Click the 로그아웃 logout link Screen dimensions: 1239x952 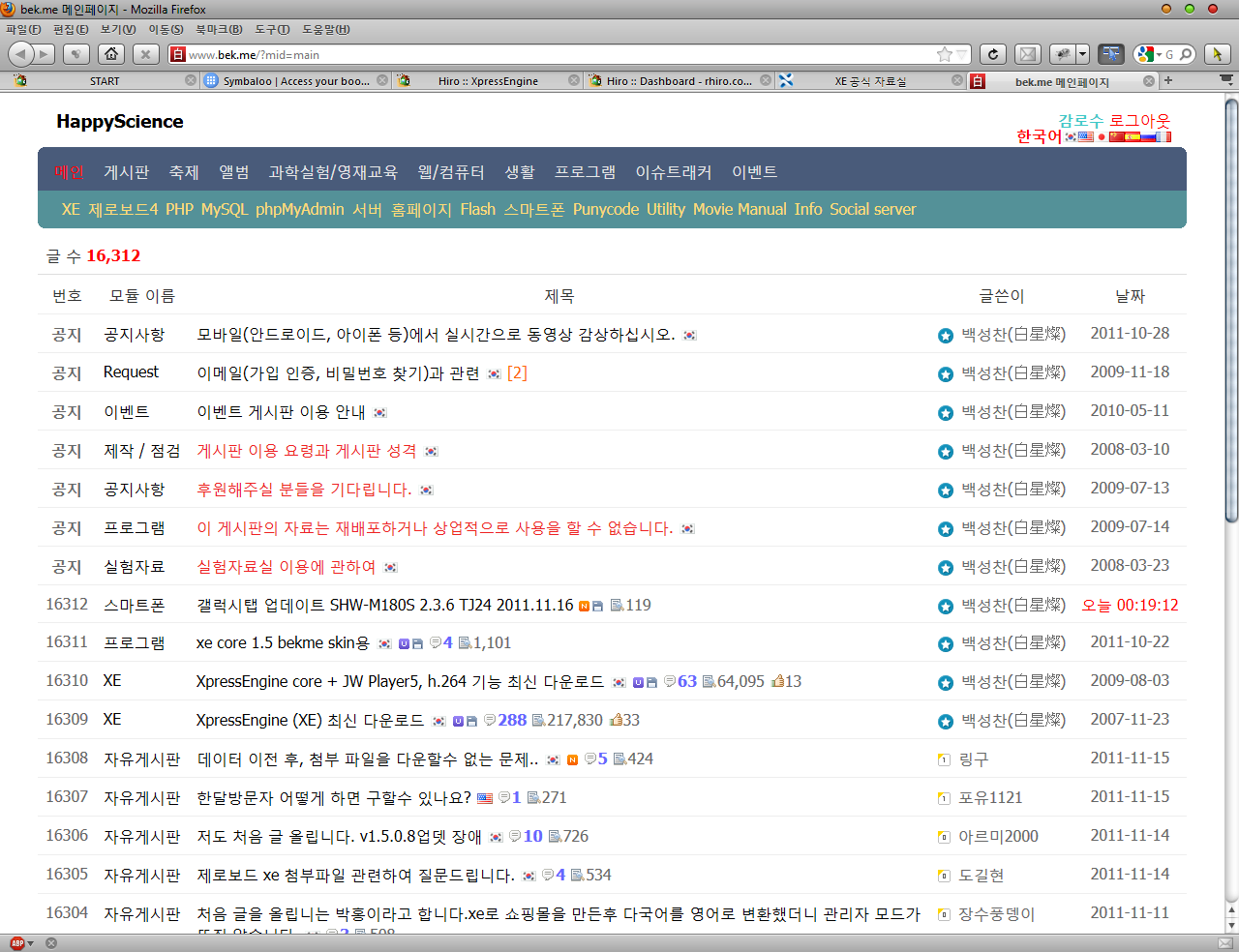point(1139,121)
